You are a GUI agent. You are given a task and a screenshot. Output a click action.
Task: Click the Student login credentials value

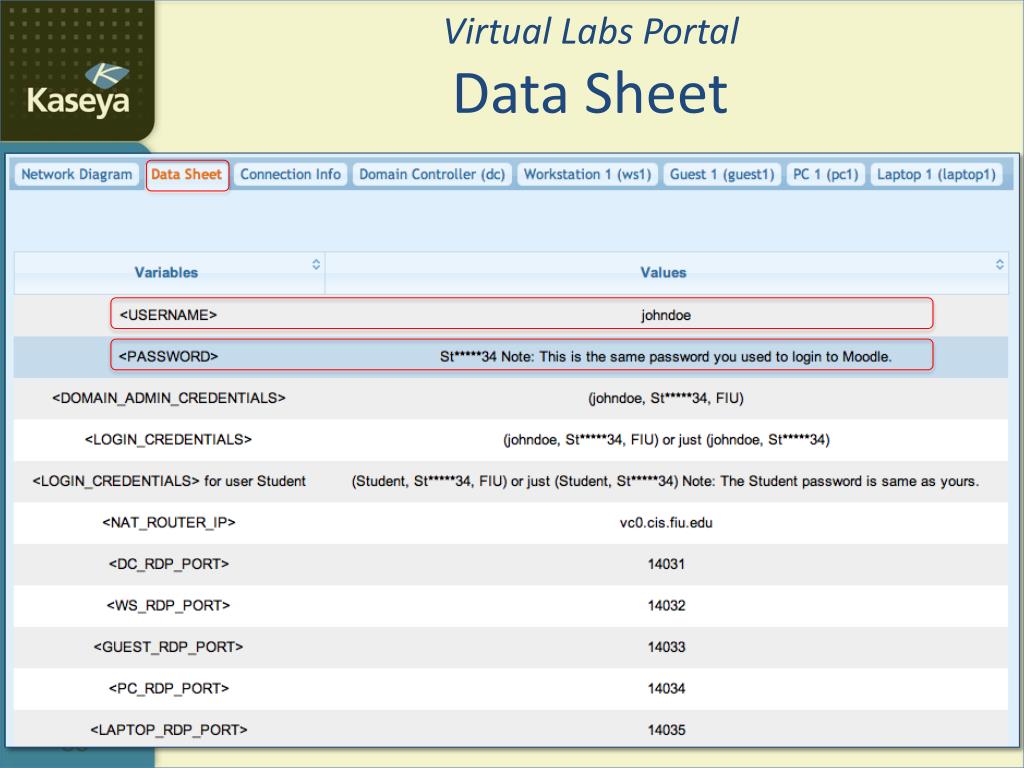point(665,481)
